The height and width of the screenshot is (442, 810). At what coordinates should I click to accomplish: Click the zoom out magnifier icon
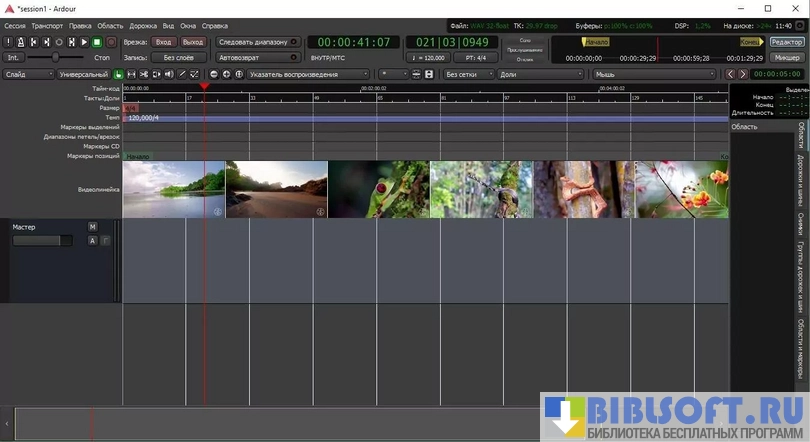pyautogui.click(x=214, y=74)
